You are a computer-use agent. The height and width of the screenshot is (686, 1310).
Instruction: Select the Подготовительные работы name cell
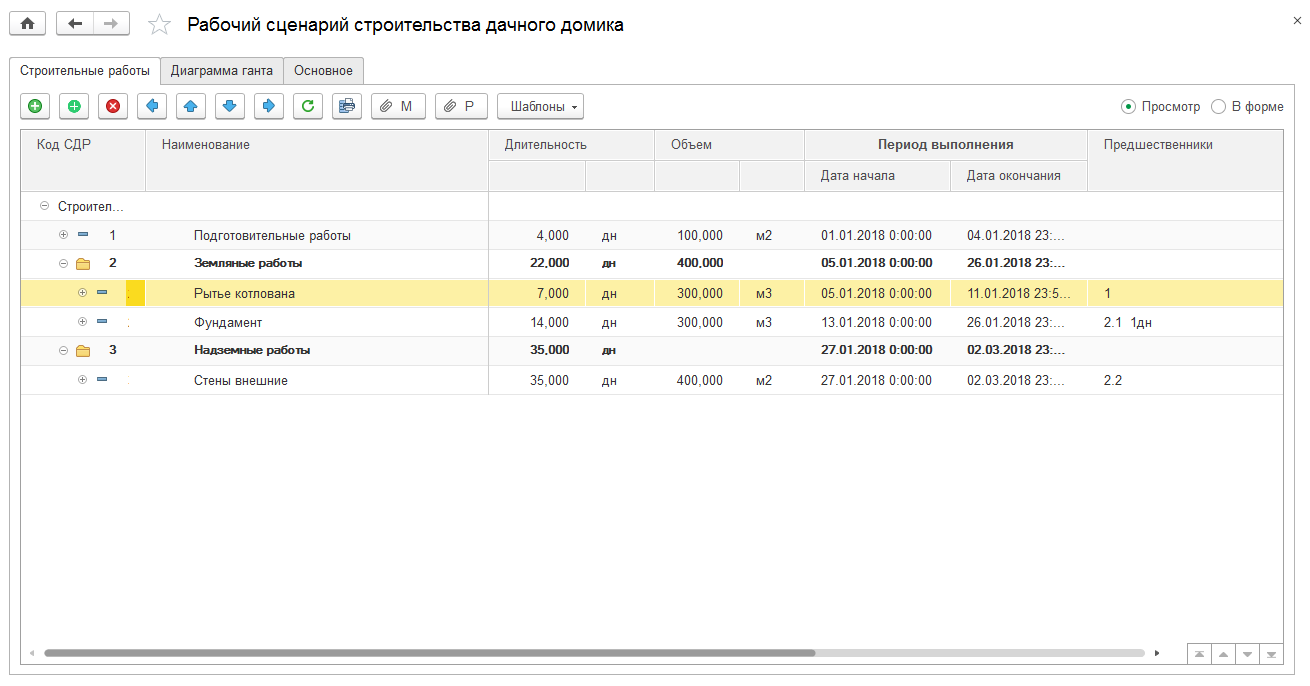pyautogui.click(x=317, y=236)
